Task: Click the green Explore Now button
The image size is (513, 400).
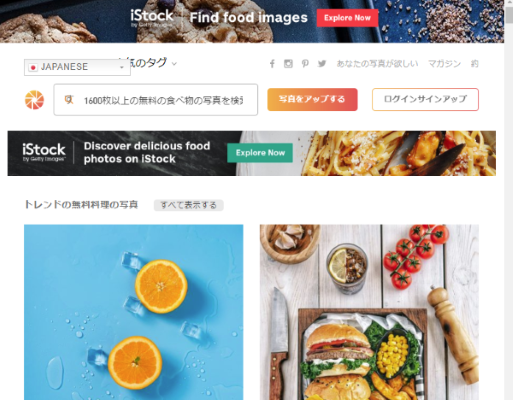Action: [x=260, y=153]
